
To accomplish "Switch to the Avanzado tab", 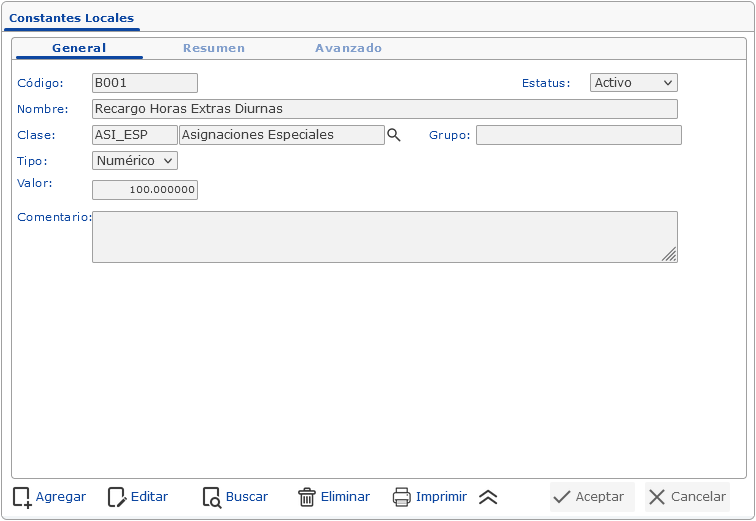I will click(348, 48).
